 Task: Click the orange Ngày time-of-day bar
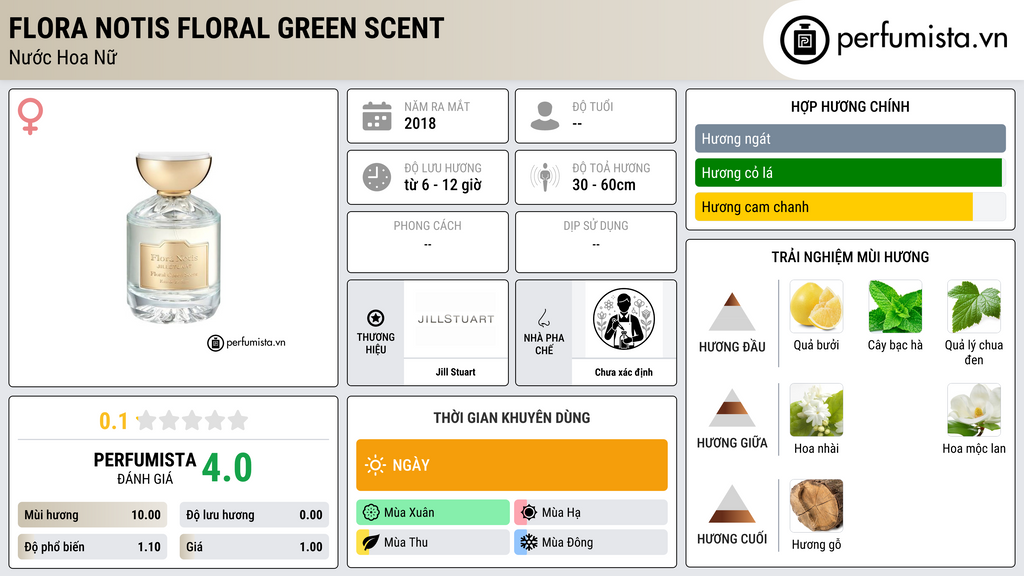pos(512,465)
